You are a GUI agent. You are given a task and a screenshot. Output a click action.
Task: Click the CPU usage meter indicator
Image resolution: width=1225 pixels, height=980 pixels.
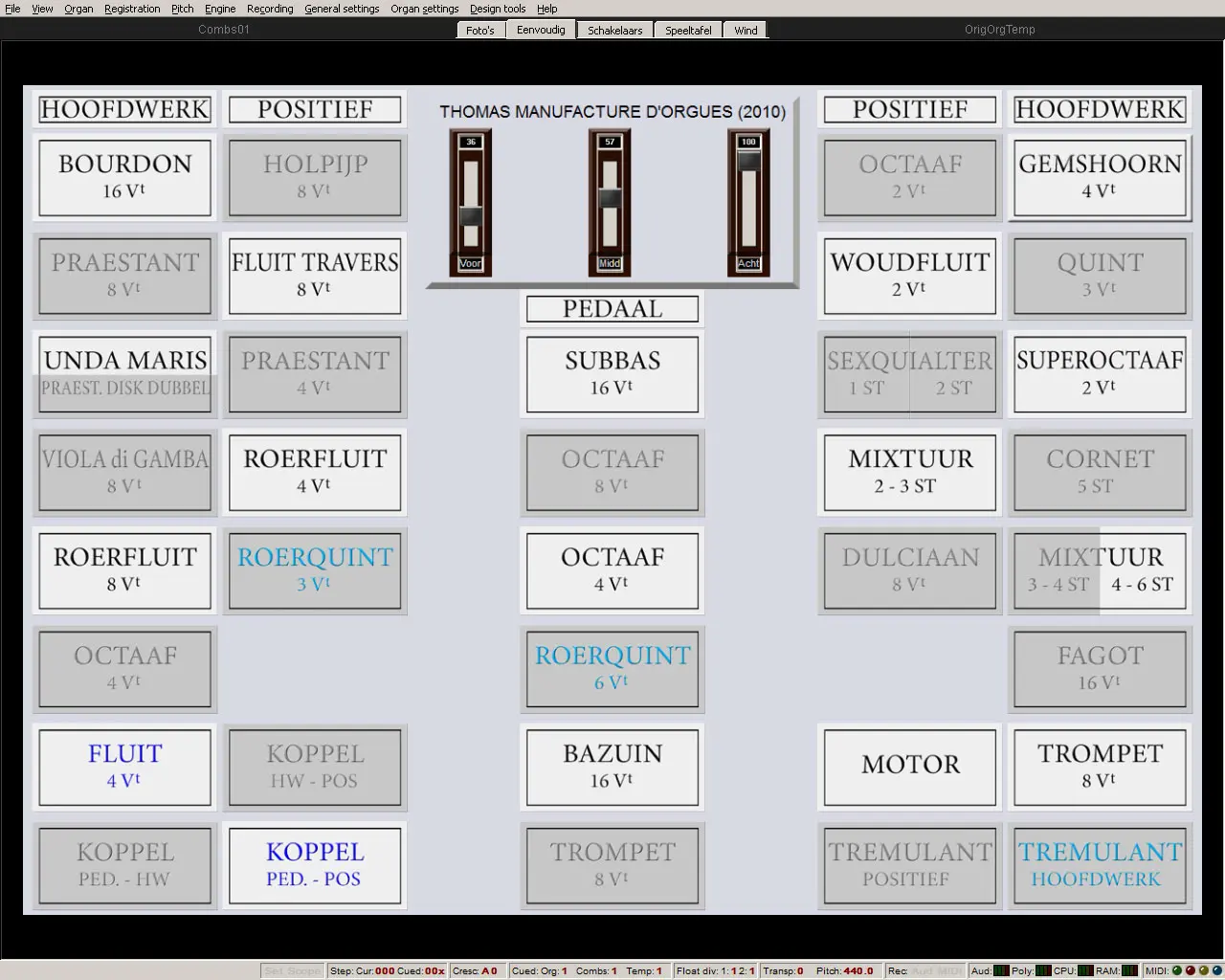(1086, 970)
